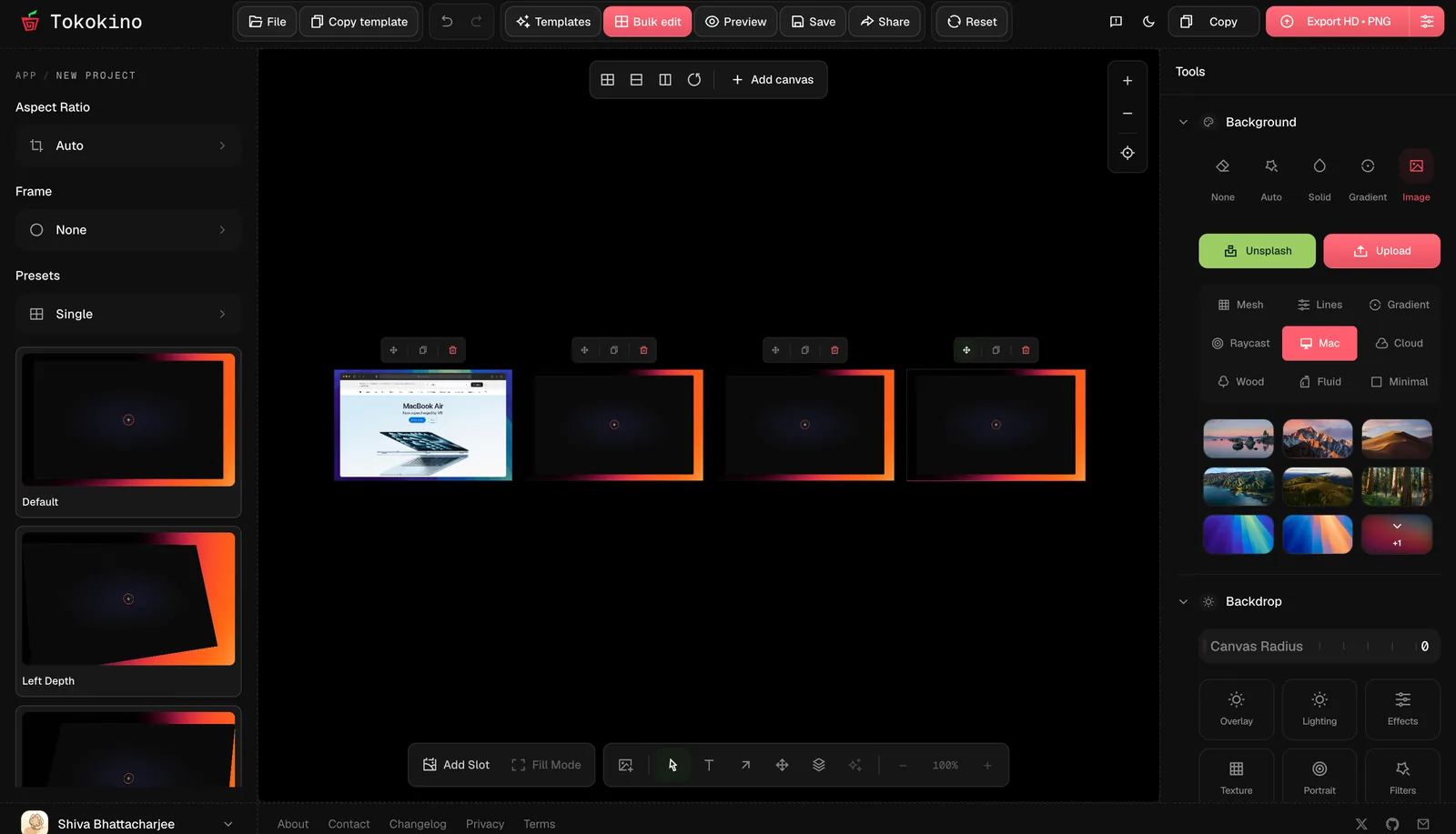Screen dimensions: 1456x834
Task: Click the undo arrow icon
Action: (x=447, y=21)
